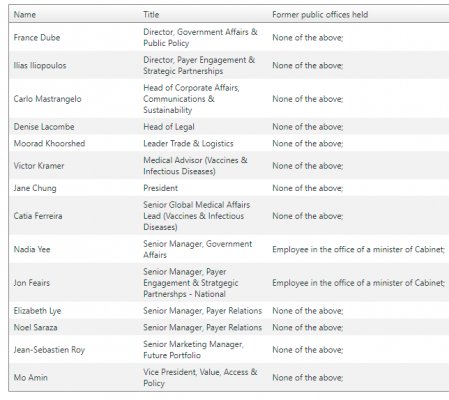Select the Jon Feairs name cell
The height and width of the screenshot is (400, 449).
[32, 283]
